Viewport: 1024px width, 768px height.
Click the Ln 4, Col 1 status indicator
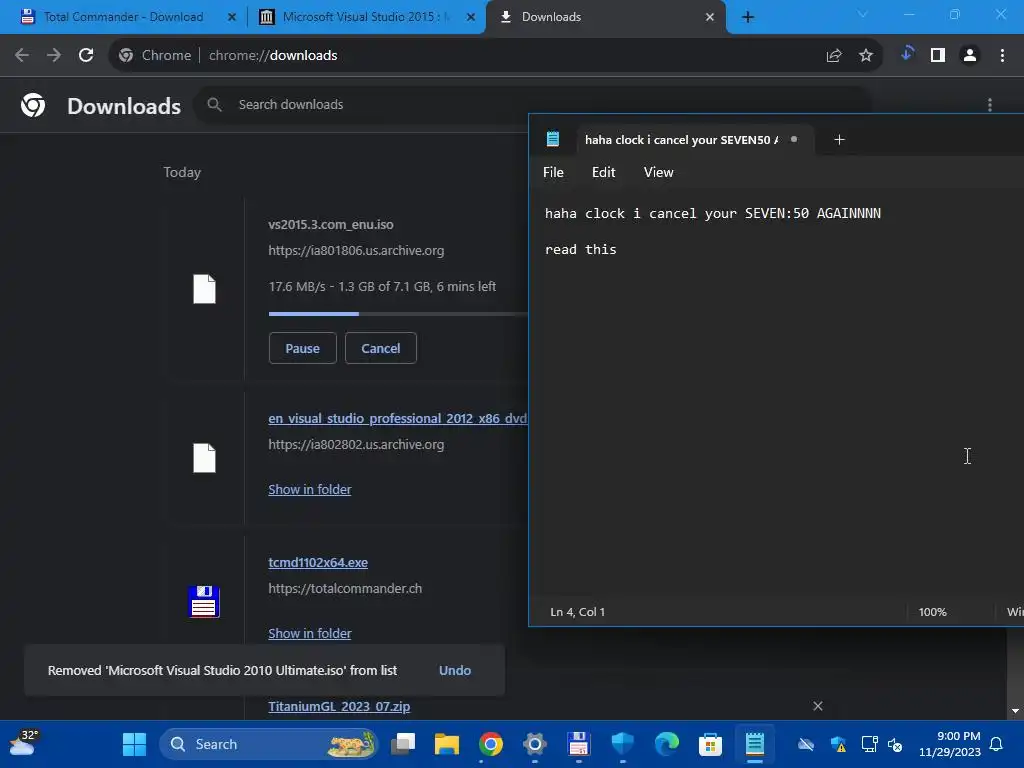tap(577, 612)
